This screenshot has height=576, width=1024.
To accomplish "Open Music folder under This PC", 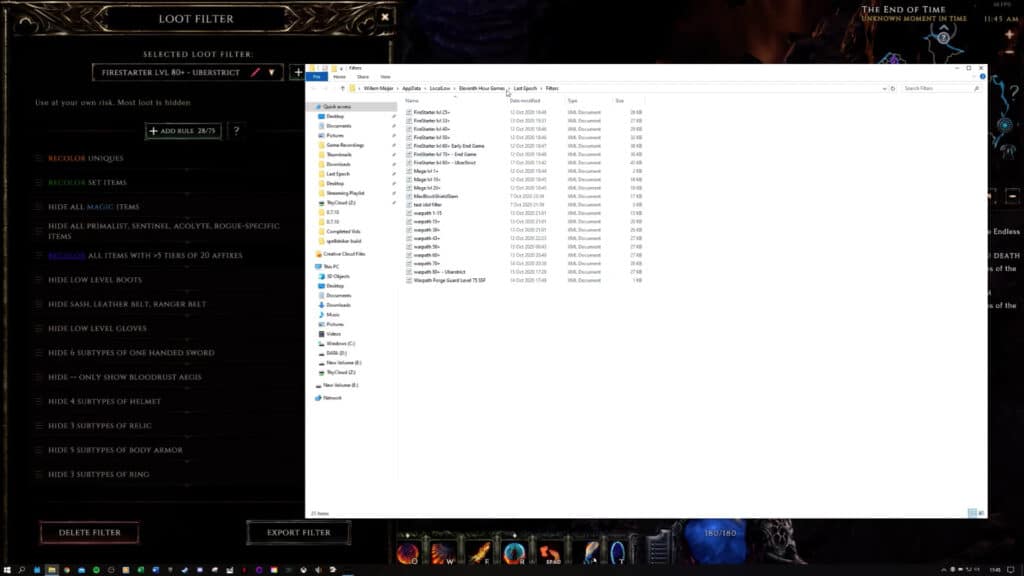I will [x=332, y=315].
